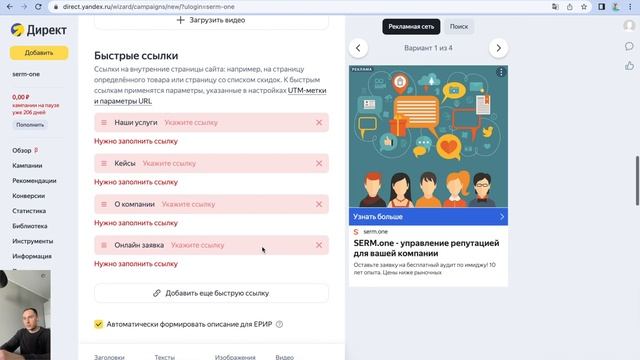Go forward in browser history
Image resolution: width=640 pixels, height=360 pixels.
coord(24,7)
